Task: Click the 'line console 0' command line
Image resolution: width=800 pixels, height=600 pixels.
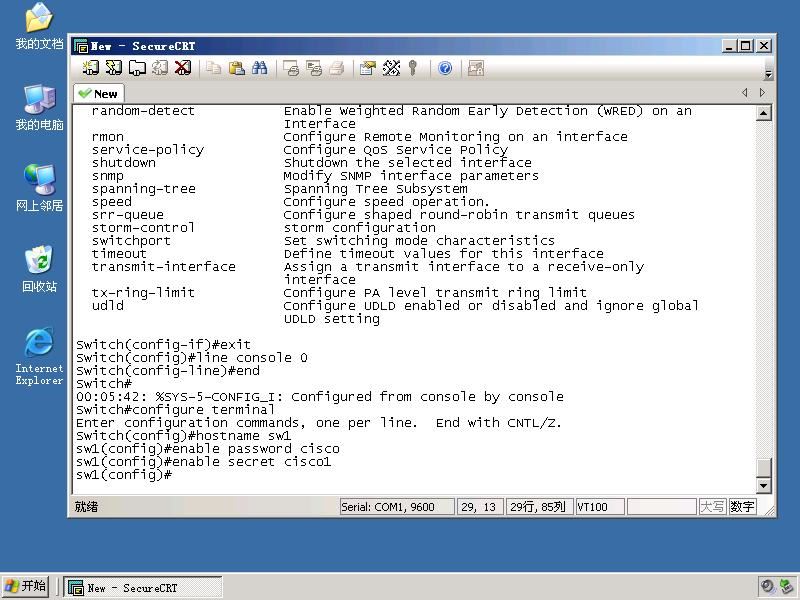Action: pyautogui.click(x=192, y=358)
